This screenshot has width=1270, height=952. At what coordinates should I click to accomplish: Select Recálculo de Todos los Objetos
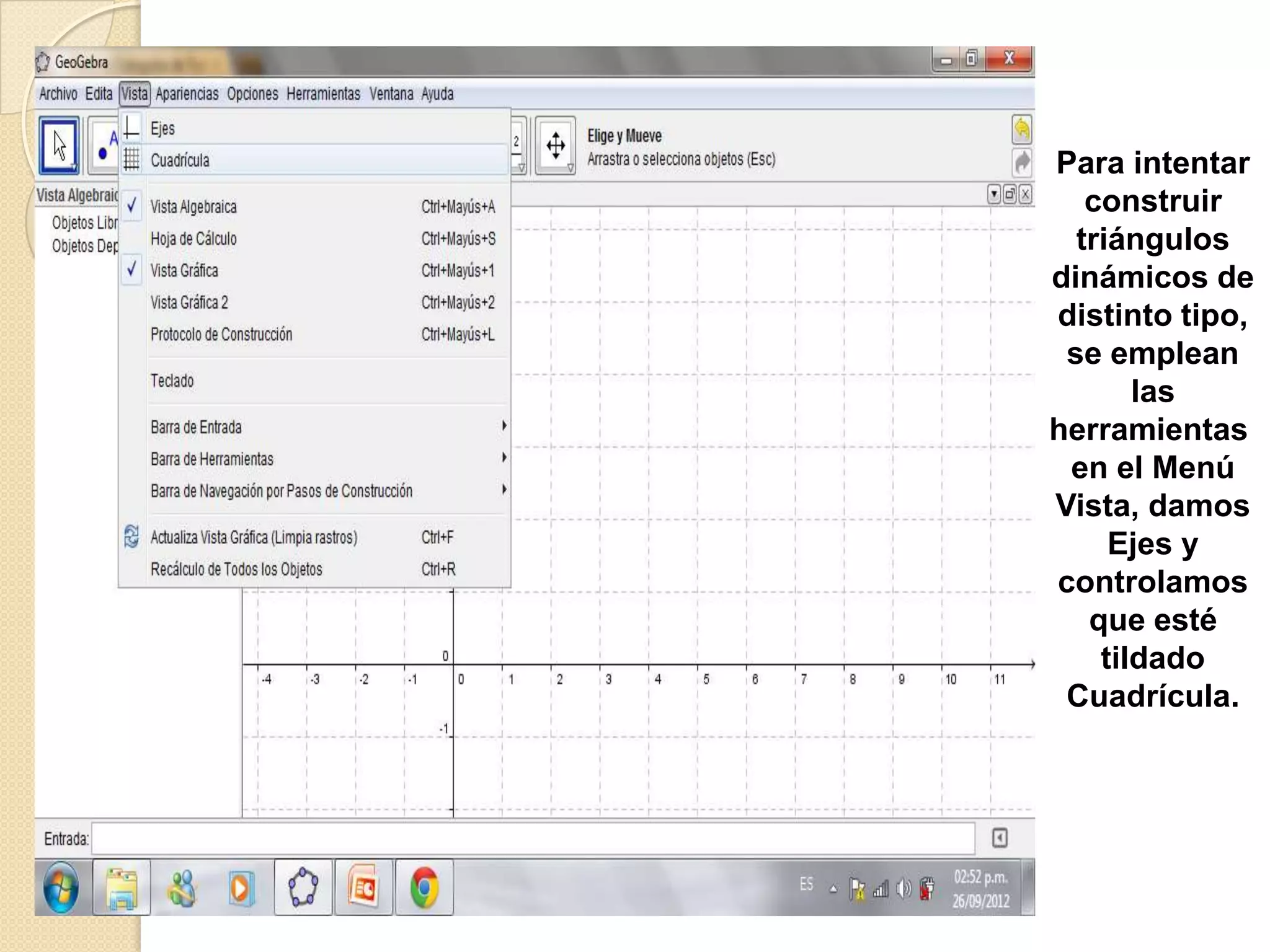[x=236, y=569]
